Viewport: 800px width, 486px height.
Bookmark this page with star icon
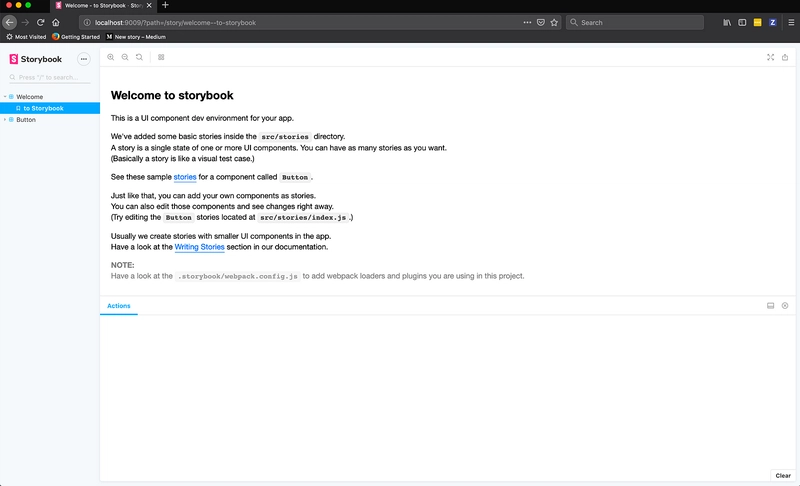pos(554,22)
